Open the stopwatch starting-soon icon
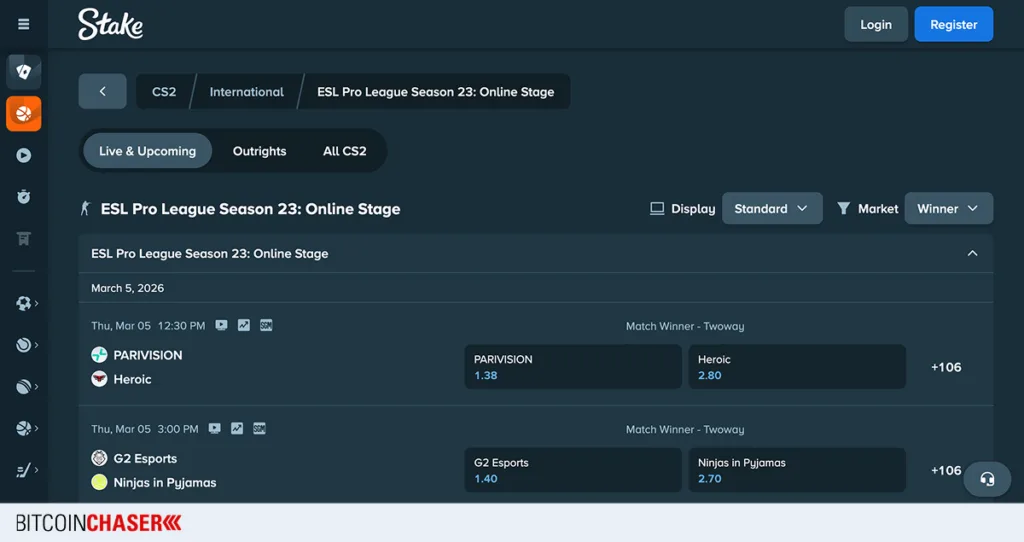 24,197
